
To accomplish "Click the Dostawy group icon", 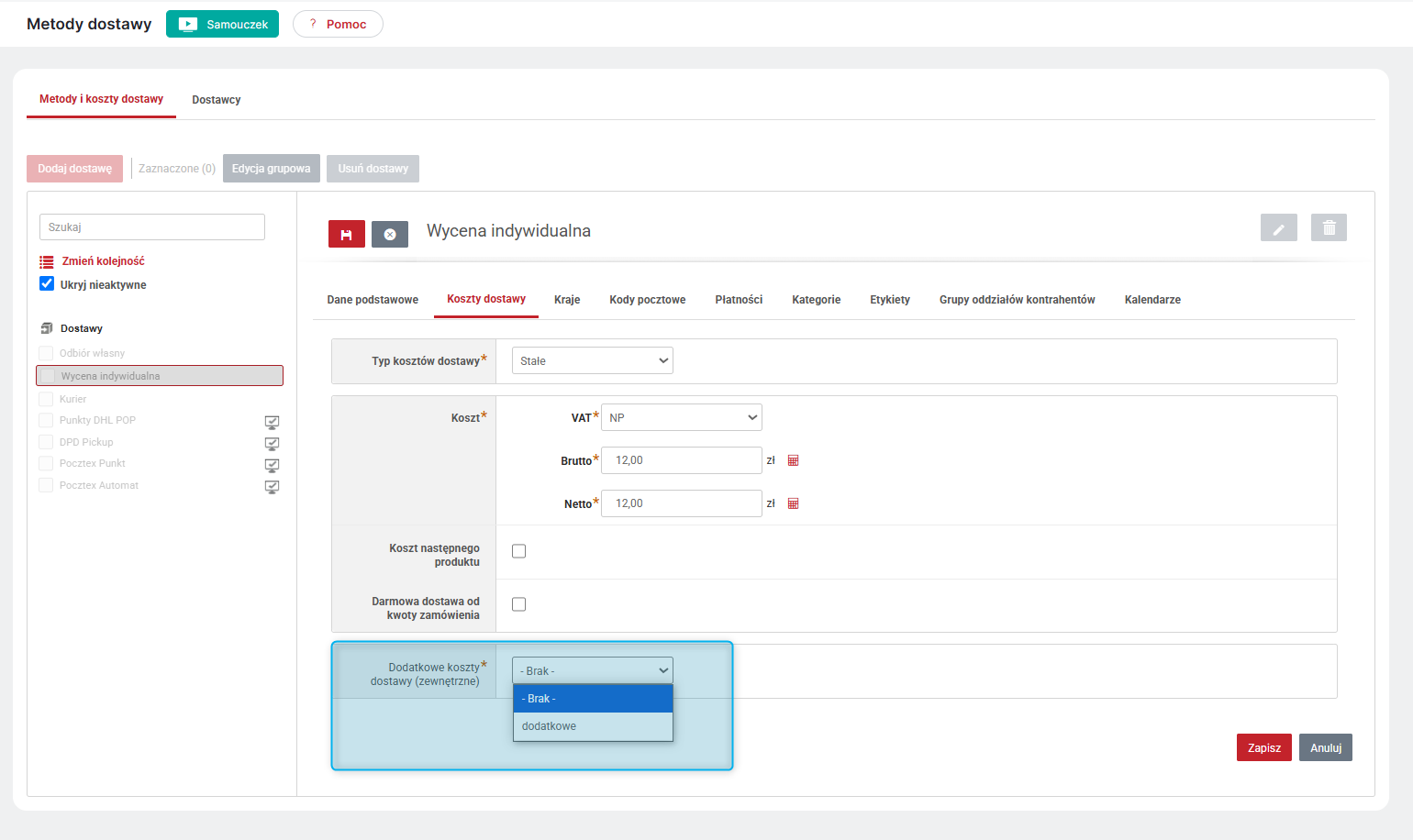I will [x=47, y=328].
